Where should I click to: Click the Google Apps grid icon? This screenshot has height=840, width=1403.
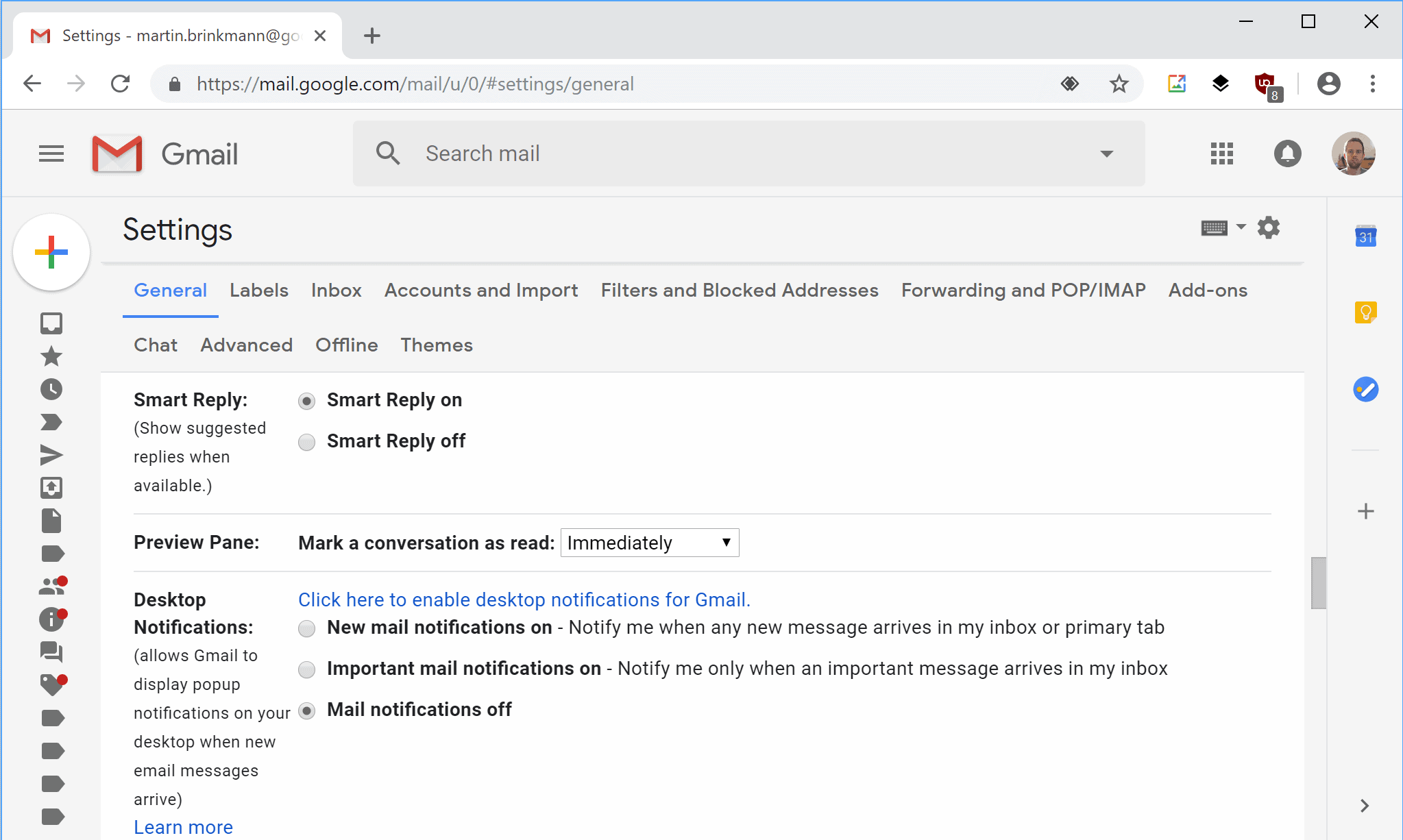[1221, 153]
